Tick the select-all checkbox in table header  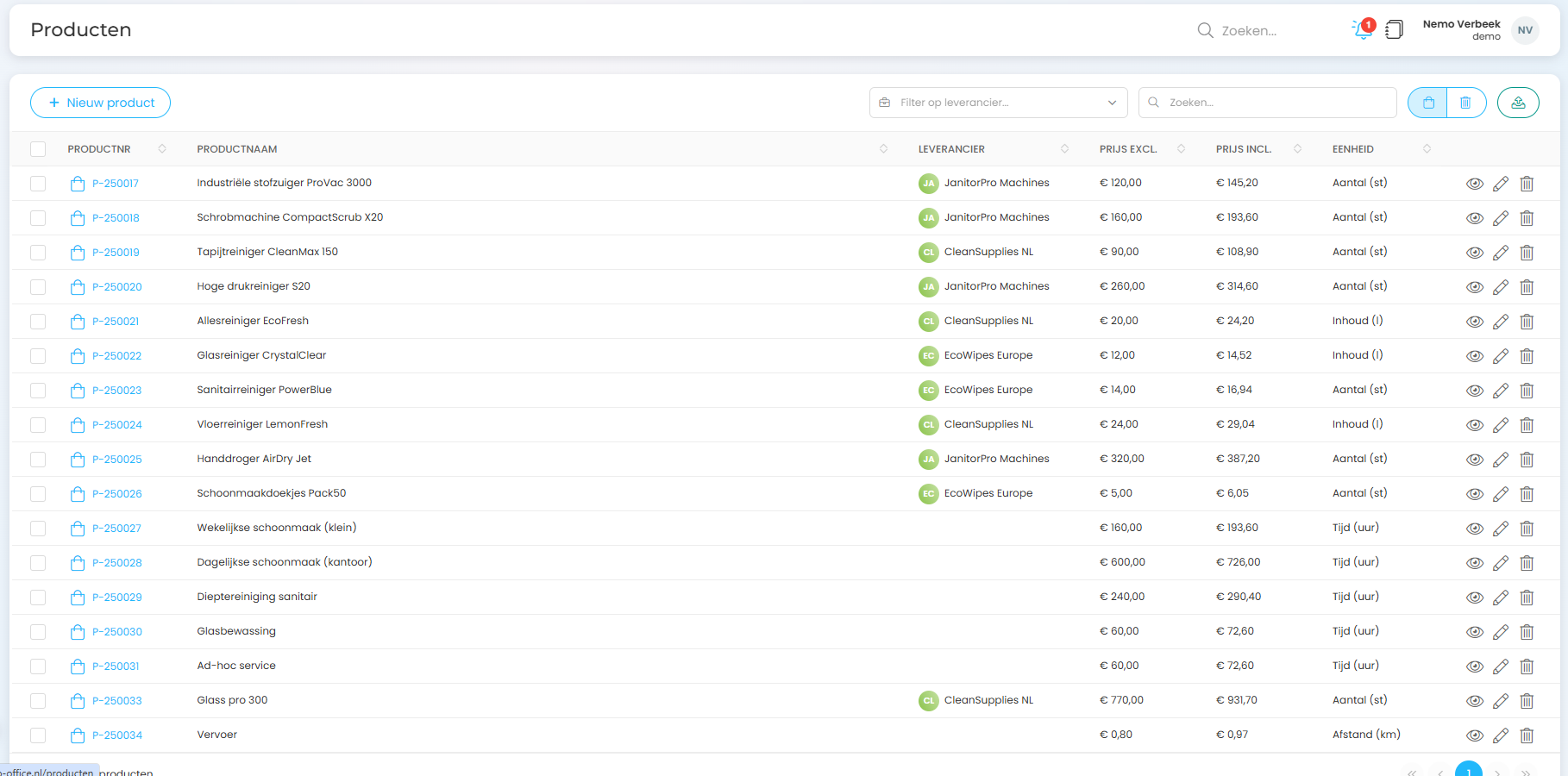tap(38, 149)
